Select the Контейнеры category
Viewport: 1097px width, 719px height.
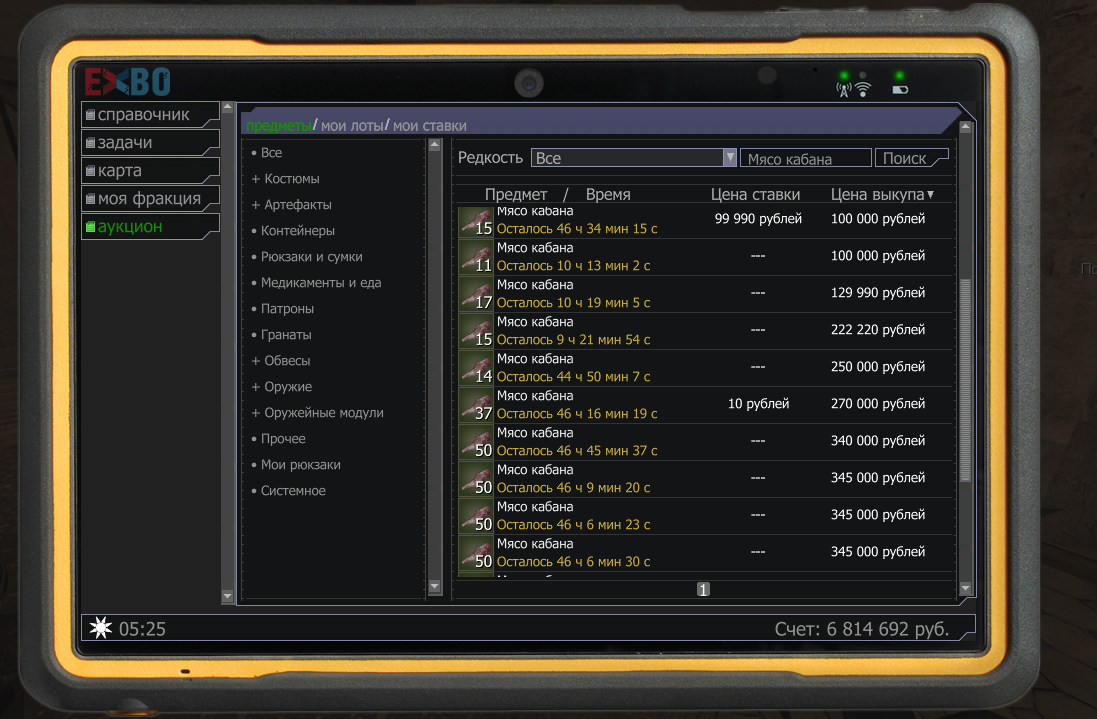(293, 230)
